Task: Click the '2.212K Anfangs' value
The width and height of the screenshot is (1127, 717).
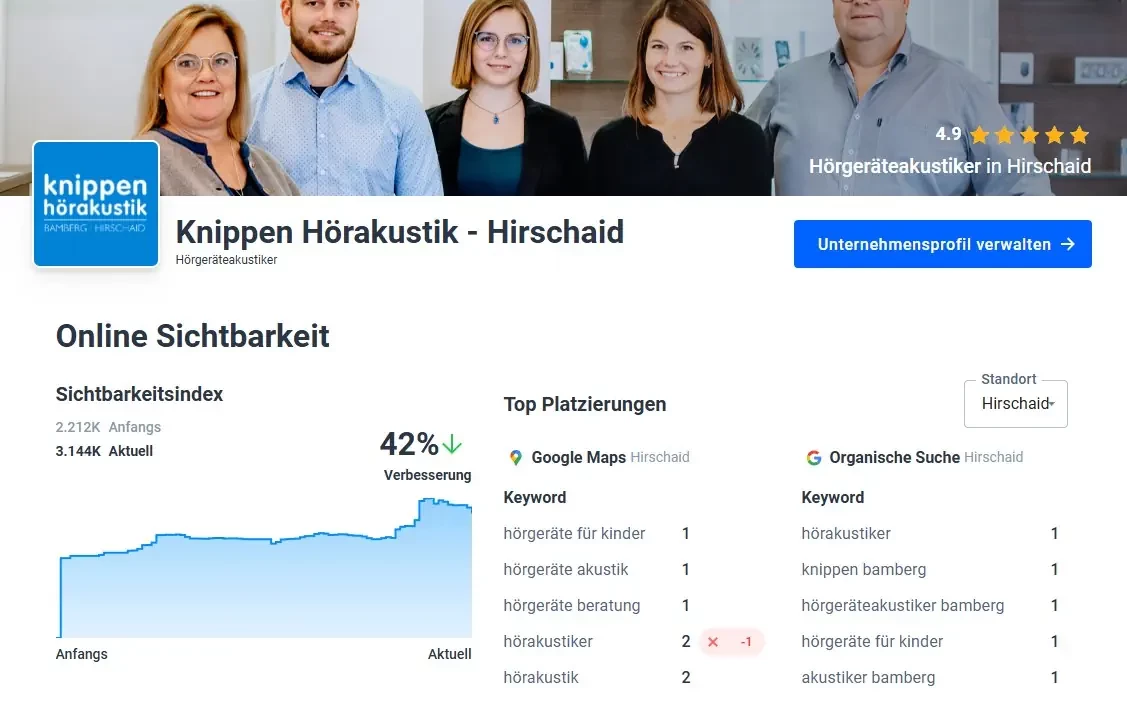Action: coord(109,427)
